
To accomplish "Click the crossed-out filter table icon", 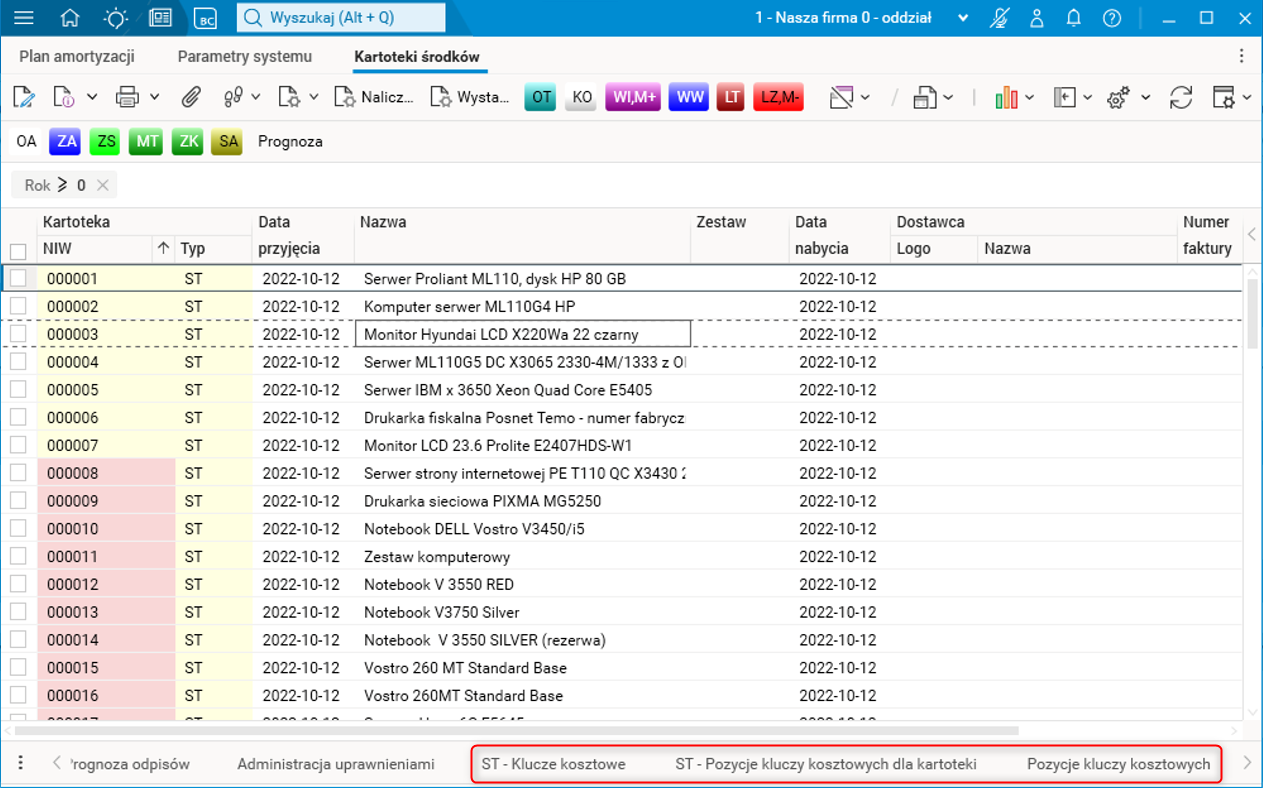I will pos(842,97).
